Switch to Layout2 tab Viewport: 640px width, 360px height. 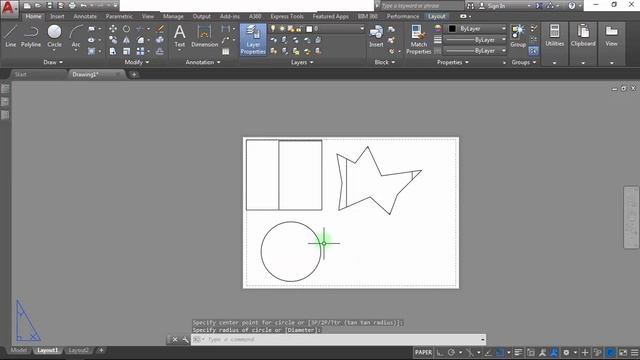click(x=78, y=350)
